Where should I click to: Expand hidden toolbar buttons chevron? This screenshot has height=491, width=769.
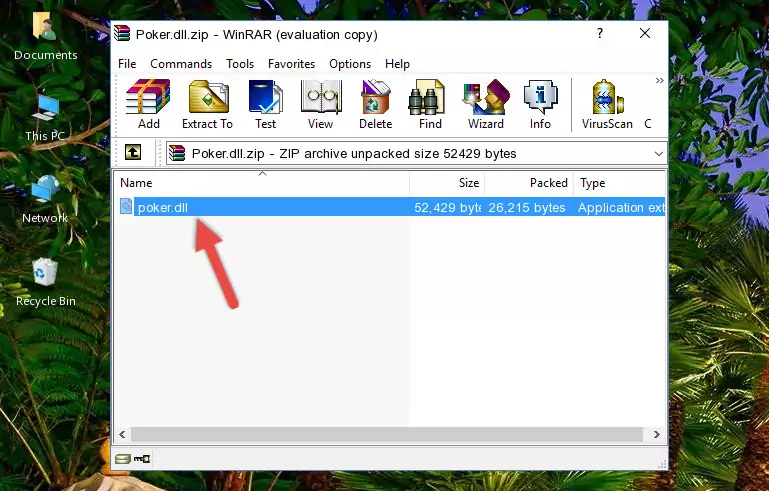point(660,80)
